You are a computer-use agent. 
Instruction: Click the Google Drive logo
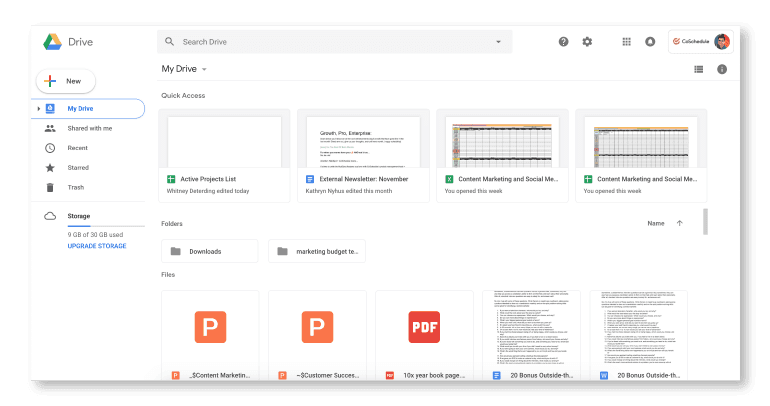click(x=53, y=42)
